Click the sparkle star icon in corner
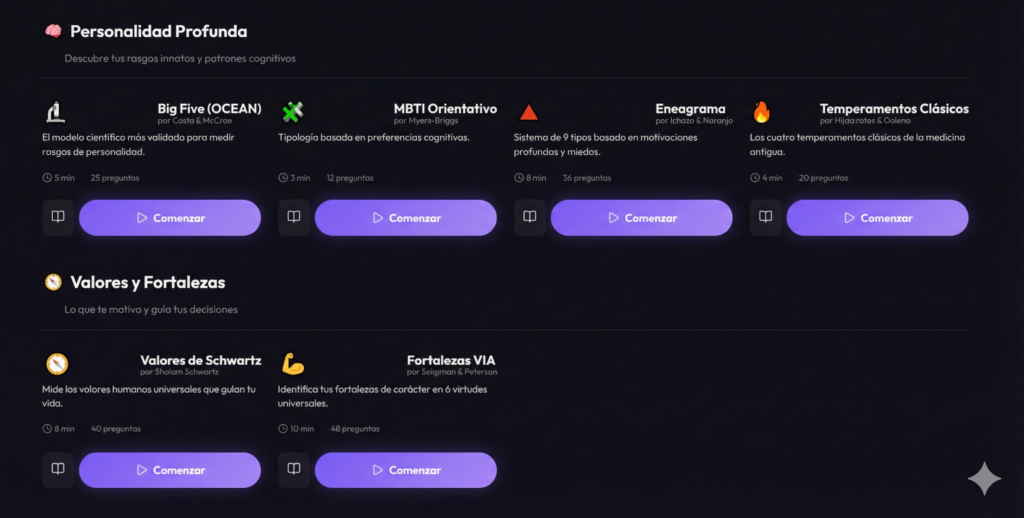Image resolution: width=1024 pixels, height=518 pixels. coord(984,479)
